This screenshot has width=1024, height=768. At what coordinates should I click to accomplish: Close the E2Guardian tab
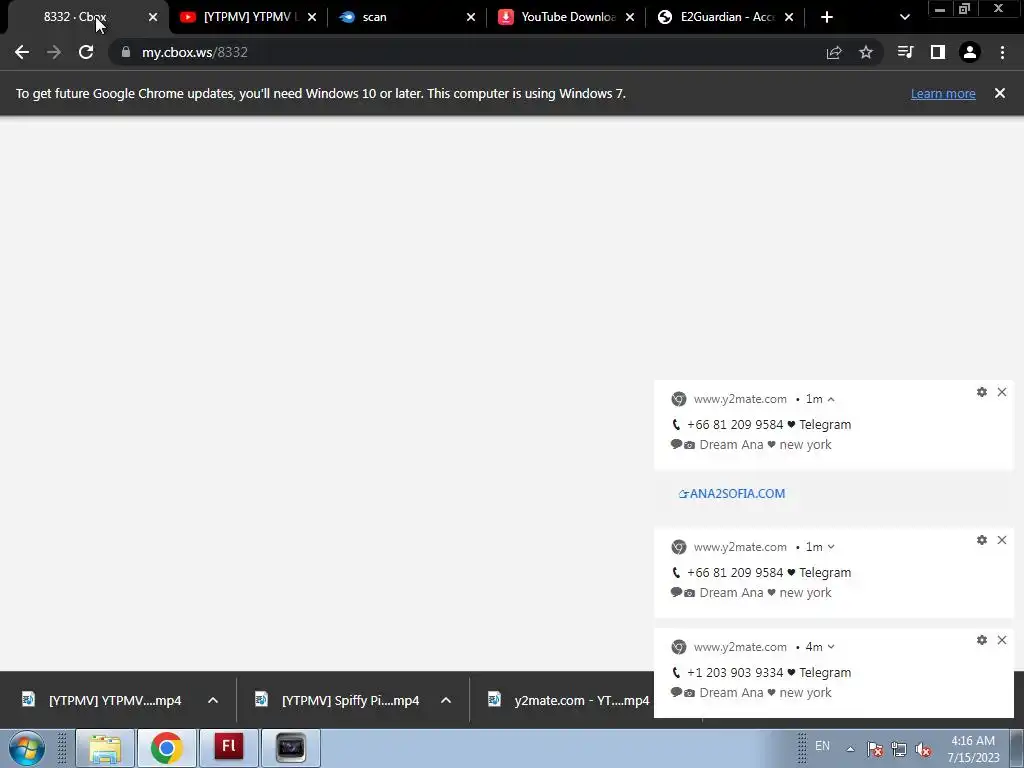click(789, 17)
